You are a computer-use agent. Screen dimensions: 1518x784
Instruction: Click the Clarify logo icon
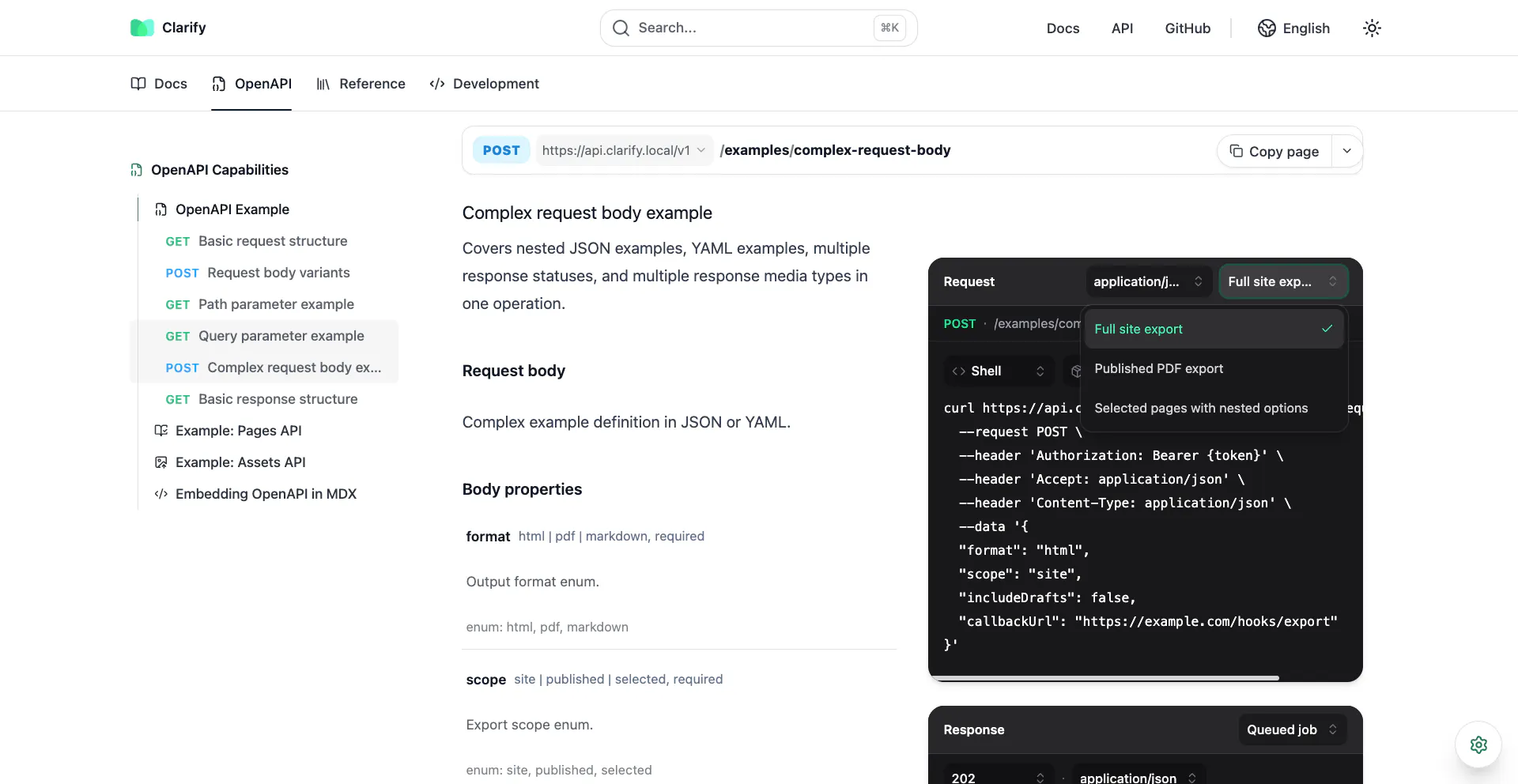coord(142,28)
